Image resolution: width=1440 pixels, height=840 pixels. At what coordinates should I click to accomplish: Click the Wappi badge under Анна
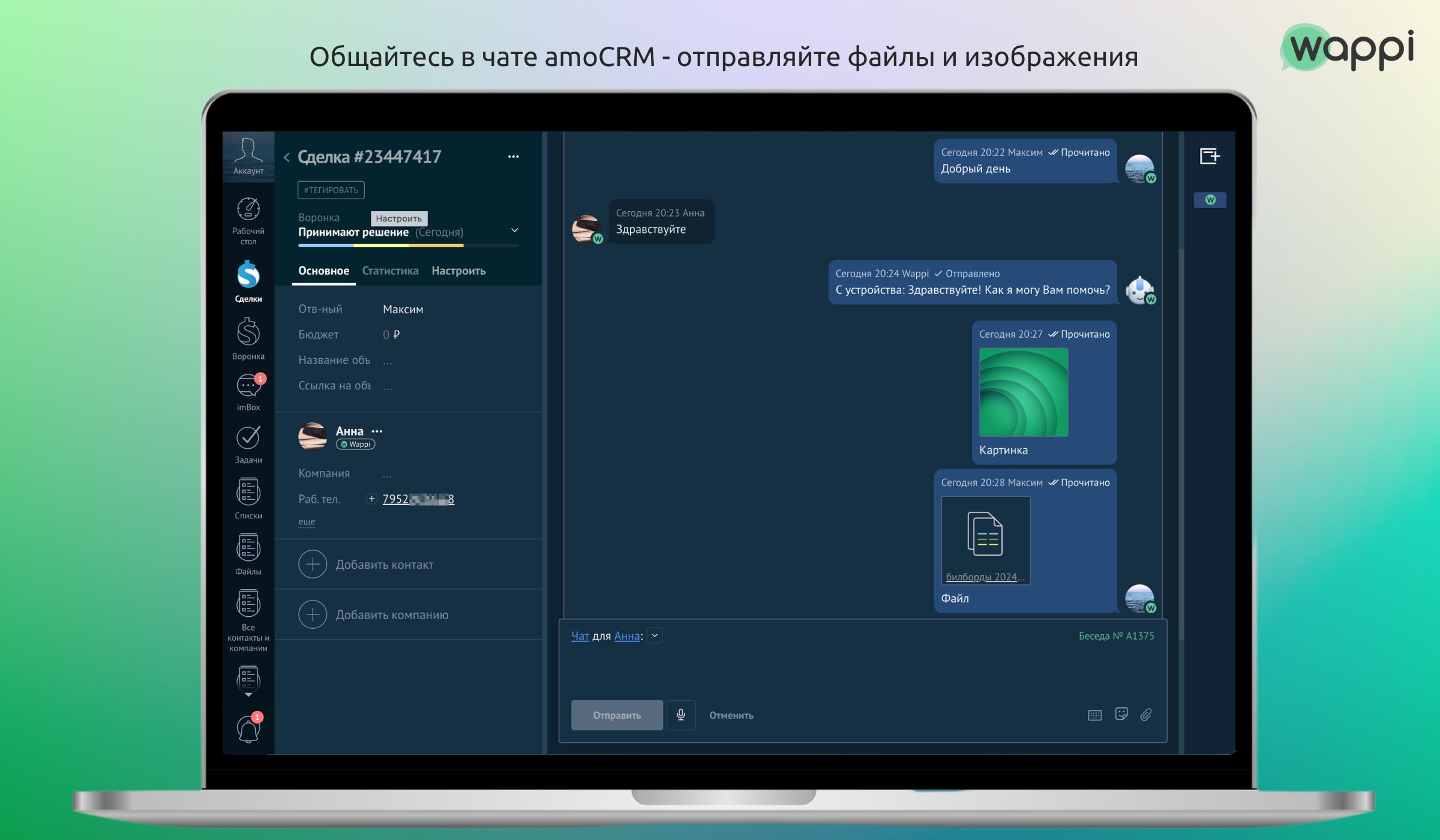(356, 445)
